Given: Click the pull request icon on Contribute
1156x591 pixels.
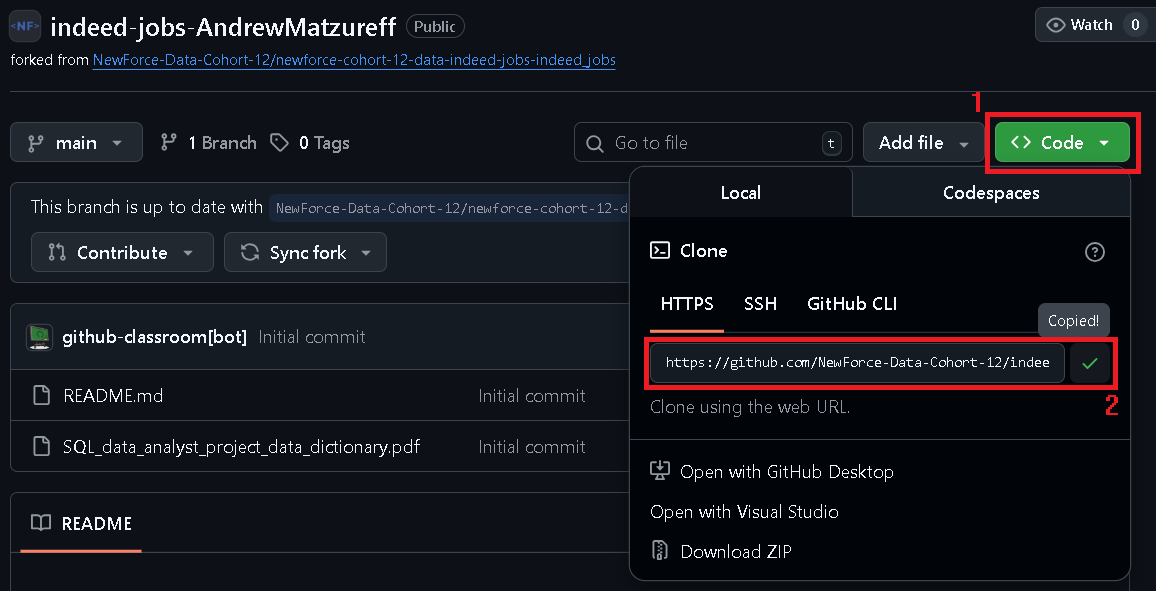Looking at the screenshot, I should [x=57, y=252].
